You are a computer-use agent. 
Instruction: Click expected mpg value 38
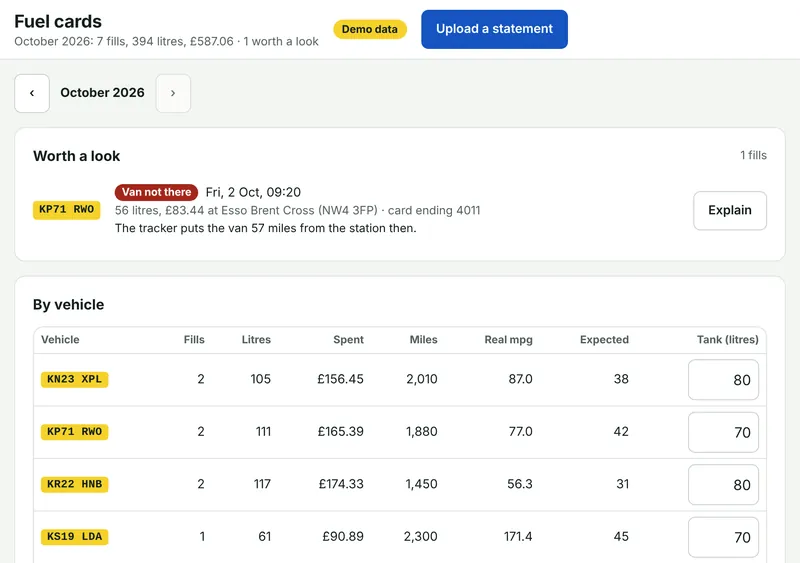click(621, 379)
